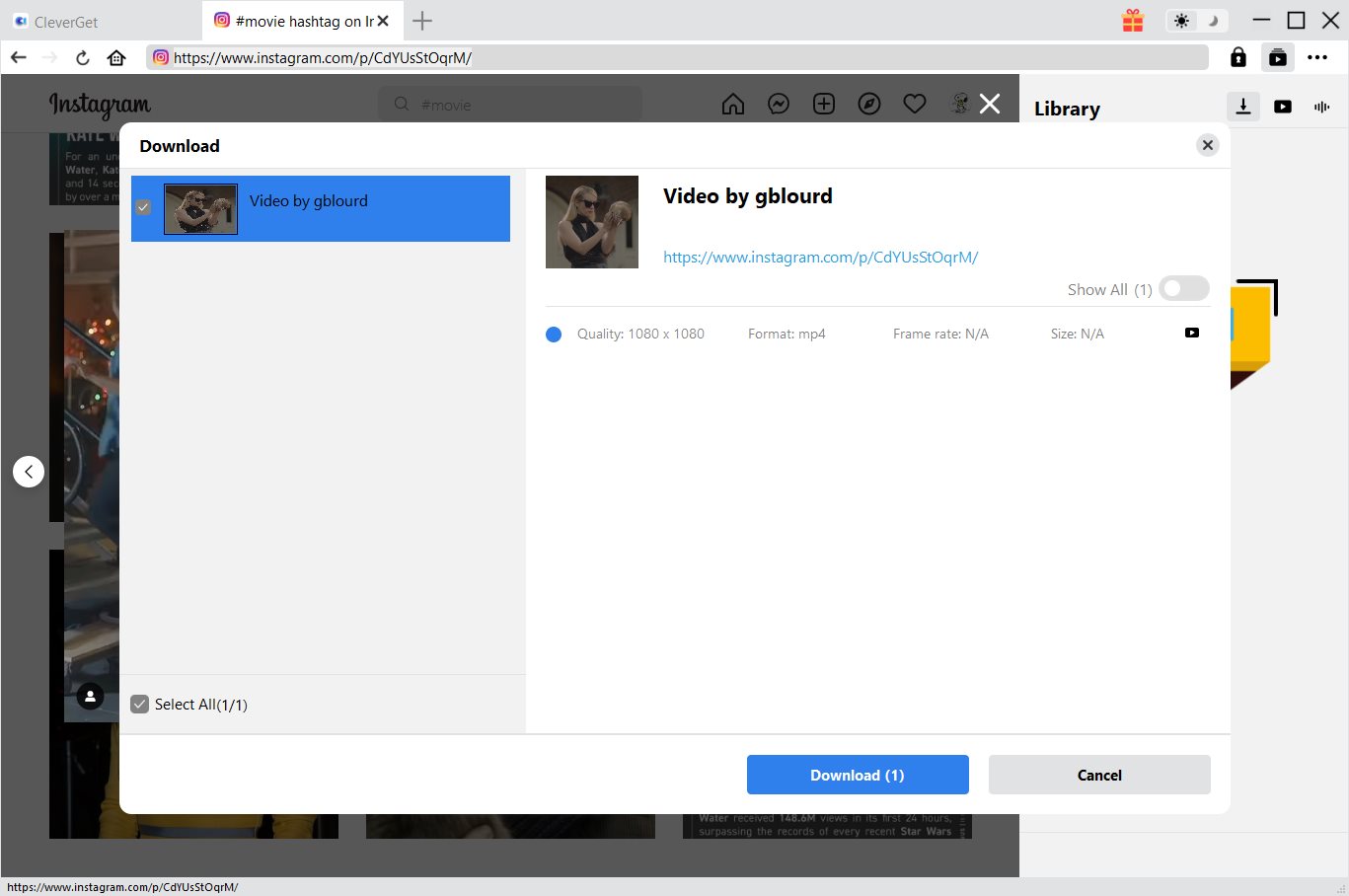Open the Library video tab
Image resolution: width=1349 pixels, height=896 pixels.
click(x=1282, y=107)
